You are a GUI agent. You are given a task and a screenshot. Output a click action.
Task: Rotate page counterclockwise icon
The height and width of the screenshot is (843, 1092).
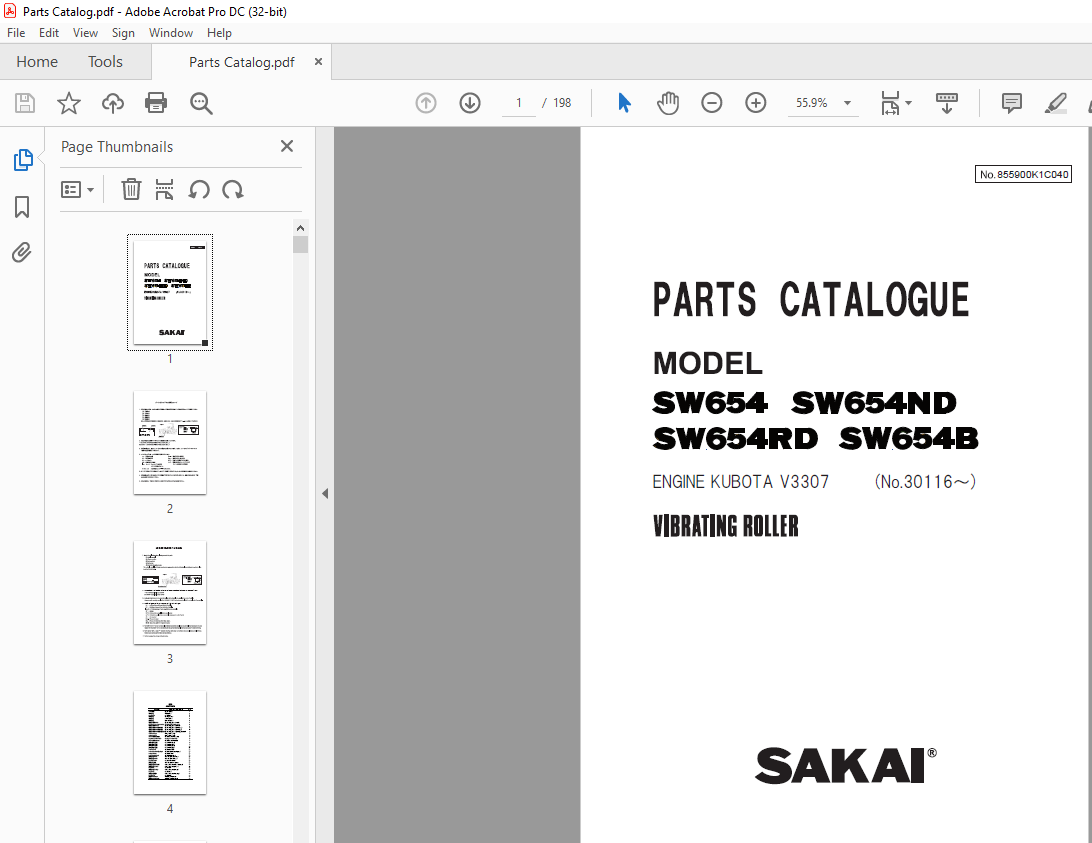199,190
